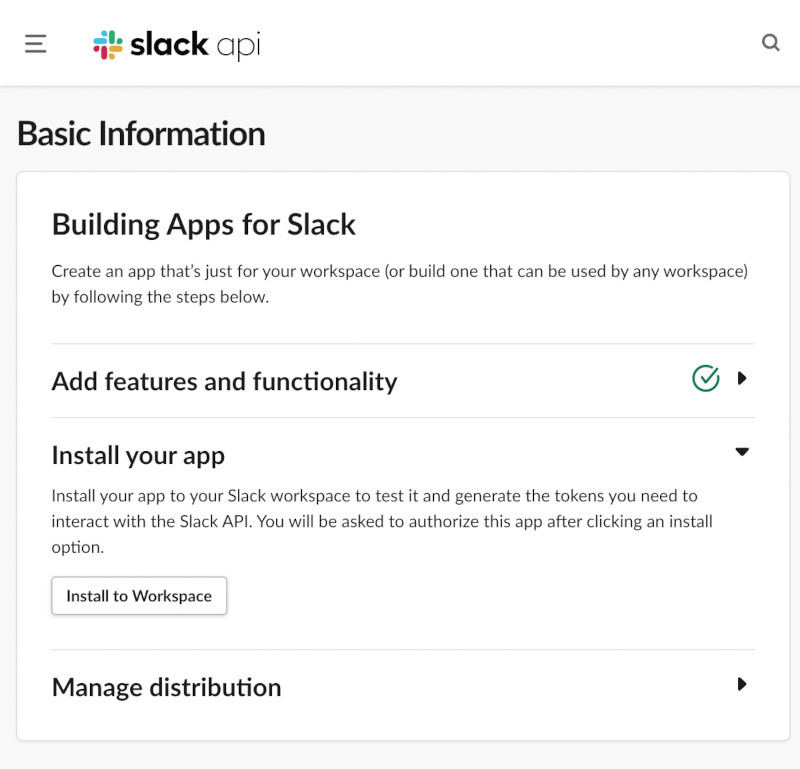This screenshot has width=800, height=769.
Task: Select the Install your app section title
Action: pyautogui.click(x=138, y=455)
